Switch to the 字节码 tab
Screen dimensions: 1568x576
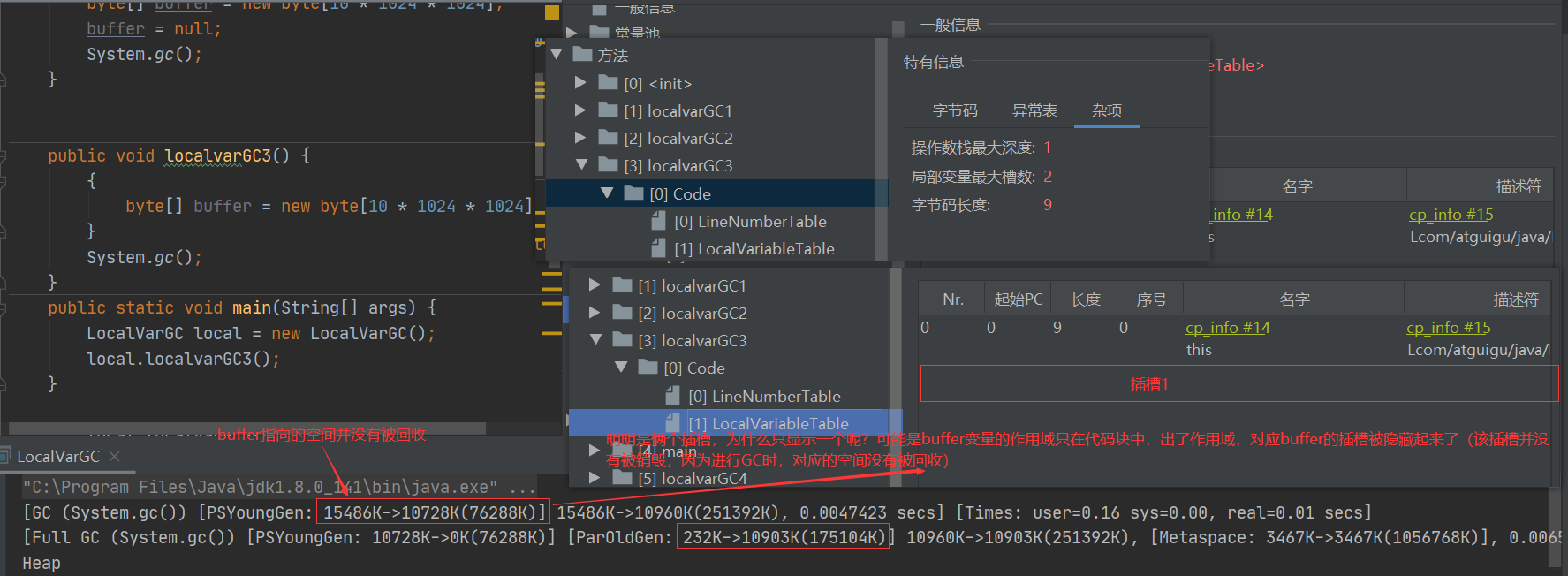(955, 110)
